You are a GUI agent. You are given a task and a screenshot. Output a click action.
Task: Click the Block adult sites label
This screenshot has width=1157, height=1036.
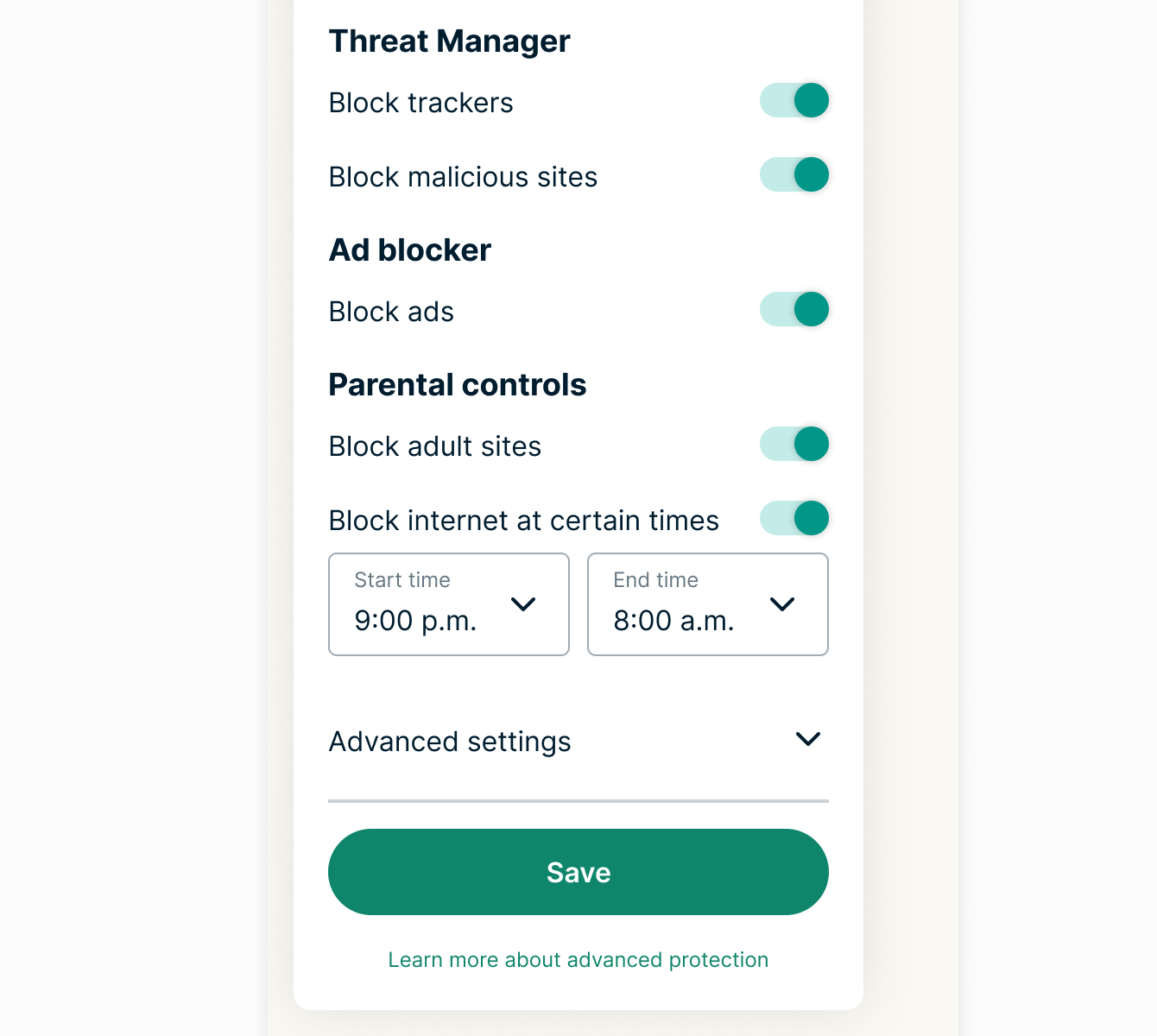pos(435,446)
